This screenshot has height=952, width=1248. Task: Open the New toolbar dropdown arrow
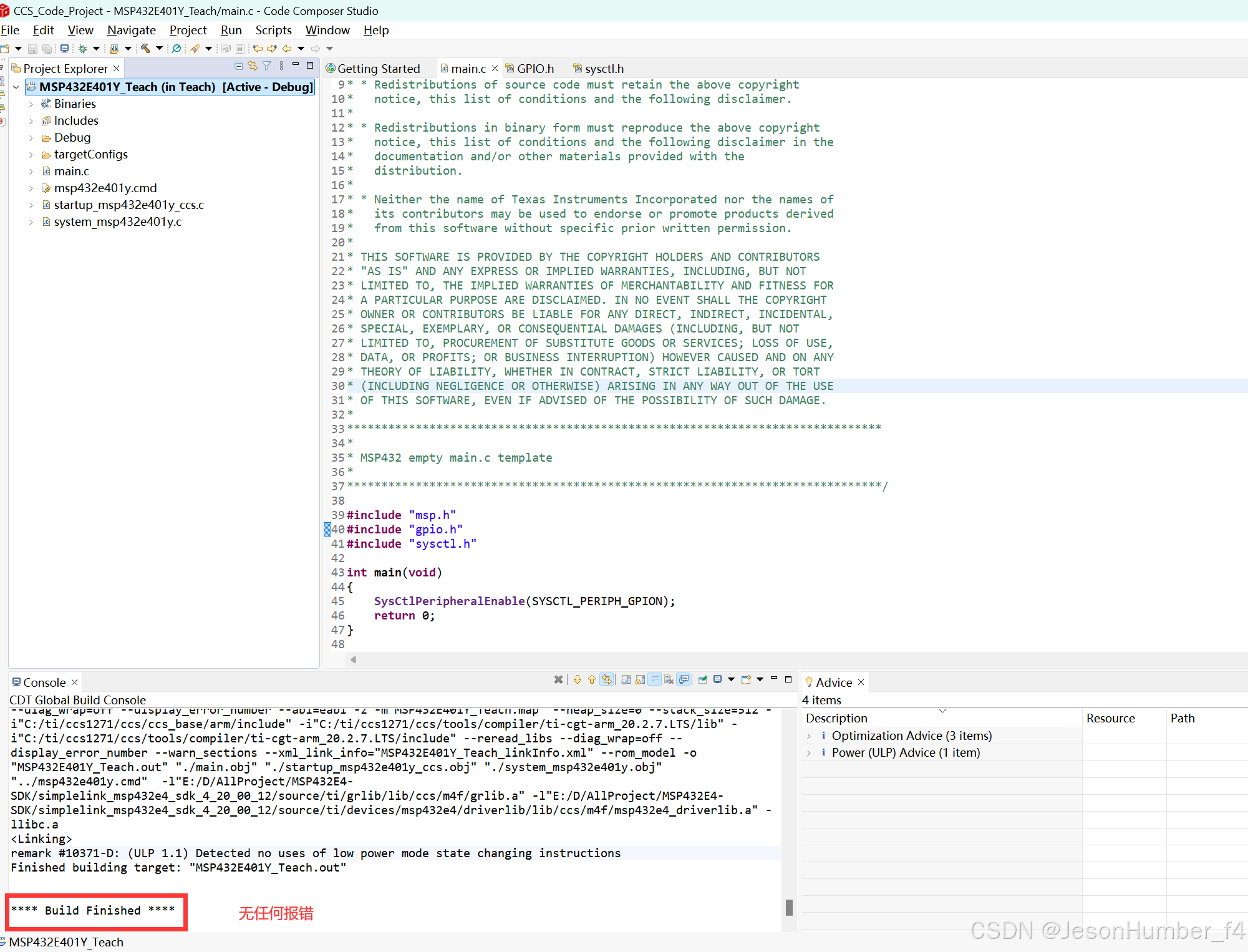click(x=17, y=49)
